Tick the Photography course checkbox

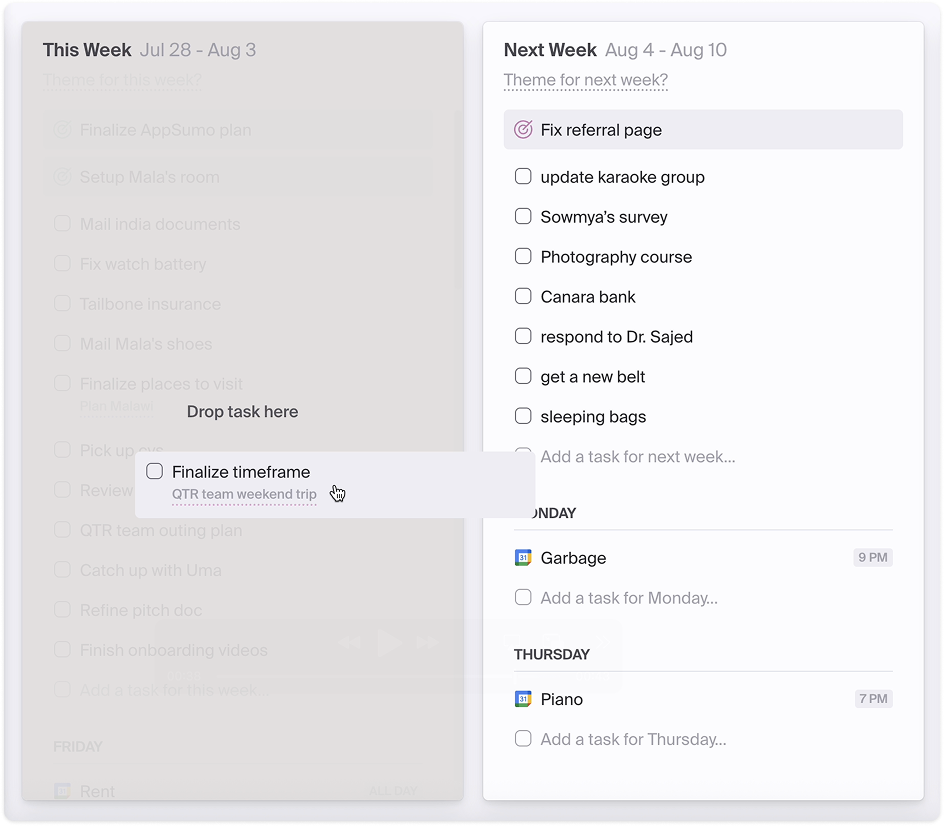pos(523,257)
